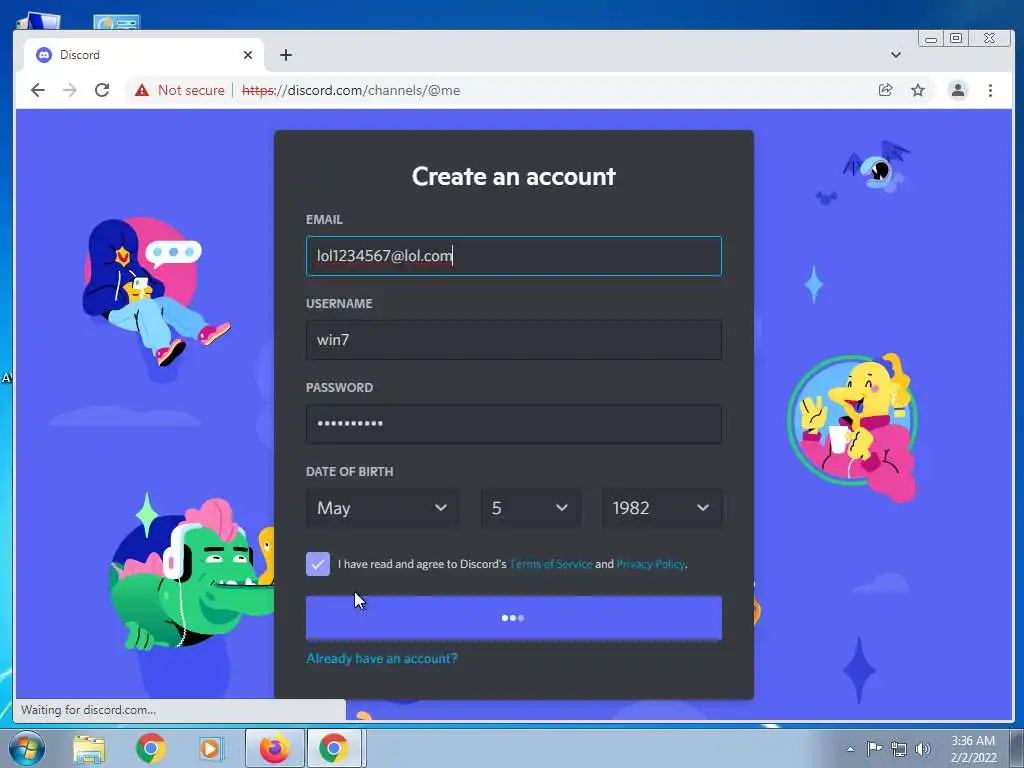Open the Action Center flag icon
Viewport: 1024px width, 768px height.
tap(874, 748)
